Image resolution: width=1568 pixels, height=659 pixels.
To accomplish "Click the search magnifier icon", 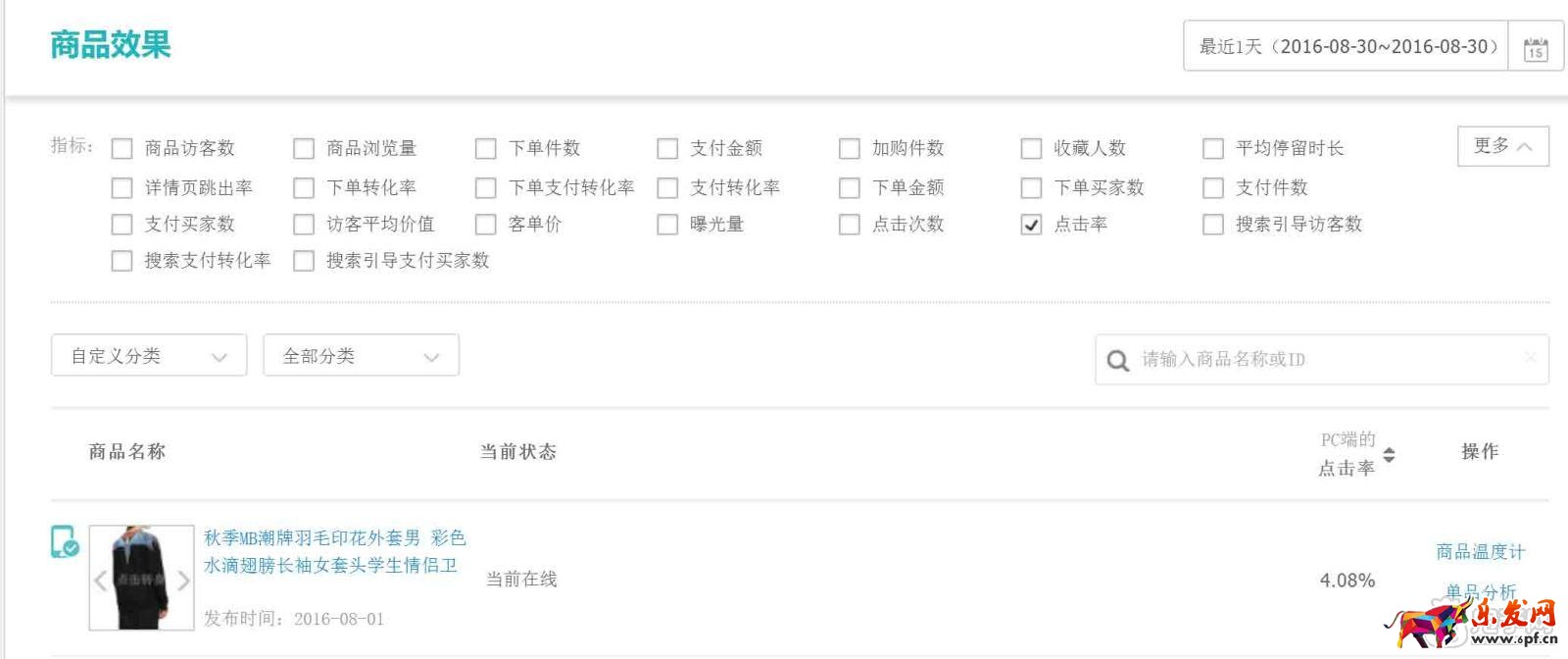I will 1117,361.
